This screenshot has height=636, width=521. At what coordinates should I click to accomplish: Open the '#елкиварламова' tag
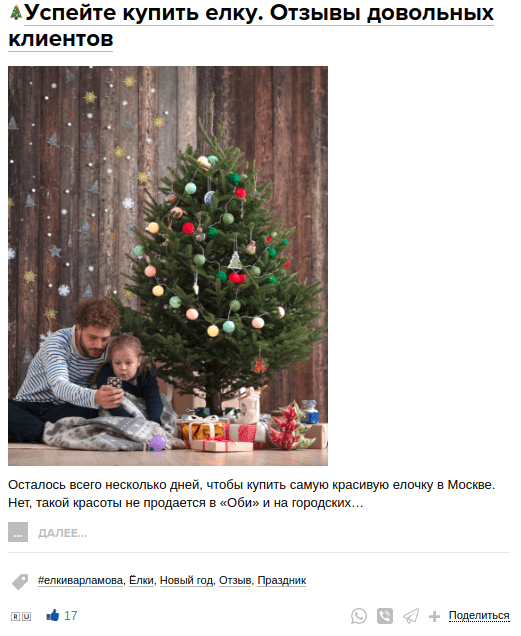[80, 580]
